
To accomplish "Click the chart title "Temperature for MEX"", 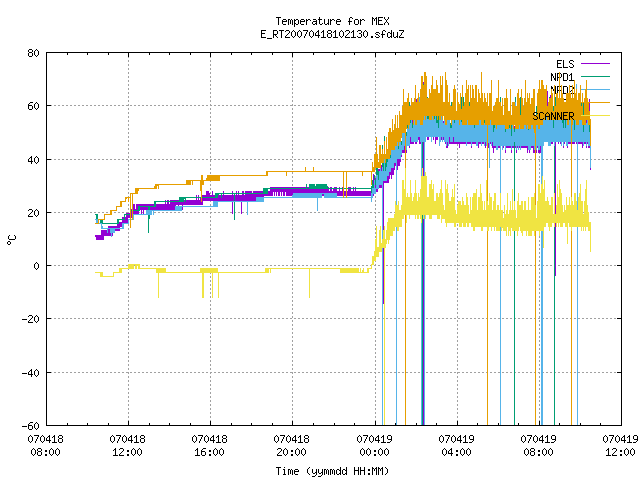I will [332, 21].
